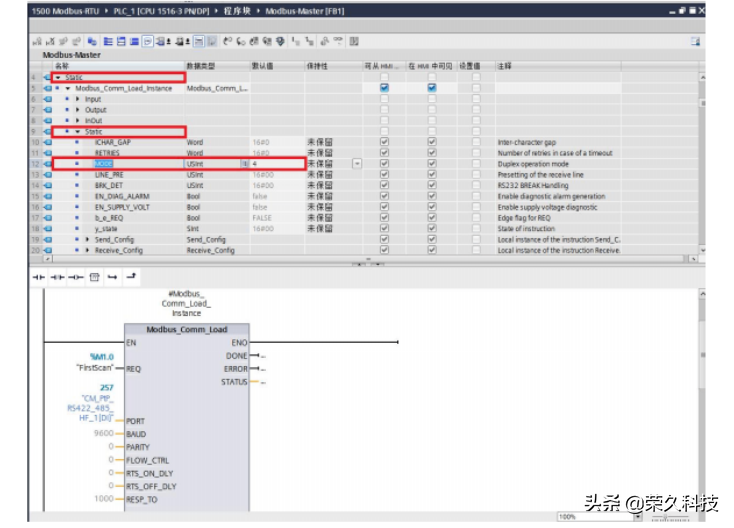Viewport: 734px width, 528px height.
Task: Expand the Input parameter group
Action: tap(78, 99)
